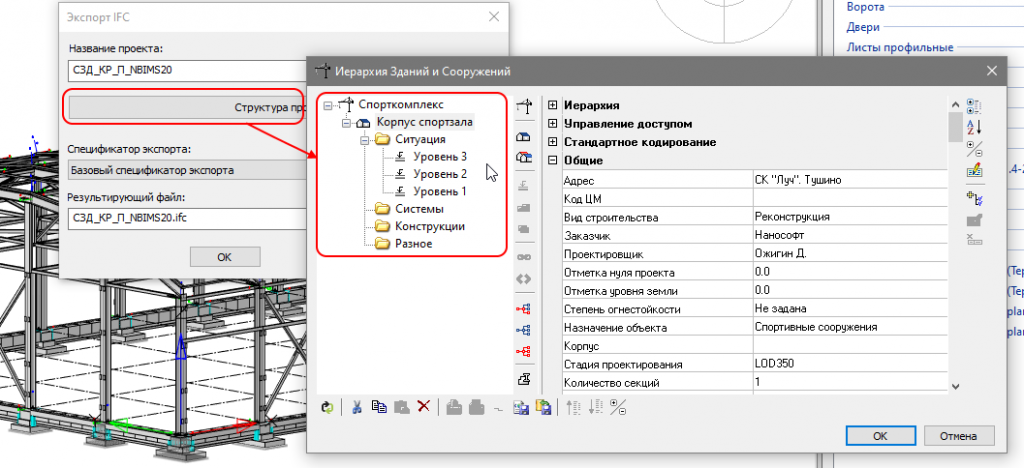Sort properties alphabetically with A-Z icon
Screen dimensions: 1024x468
pyautogui.click(x=974, y=127)
